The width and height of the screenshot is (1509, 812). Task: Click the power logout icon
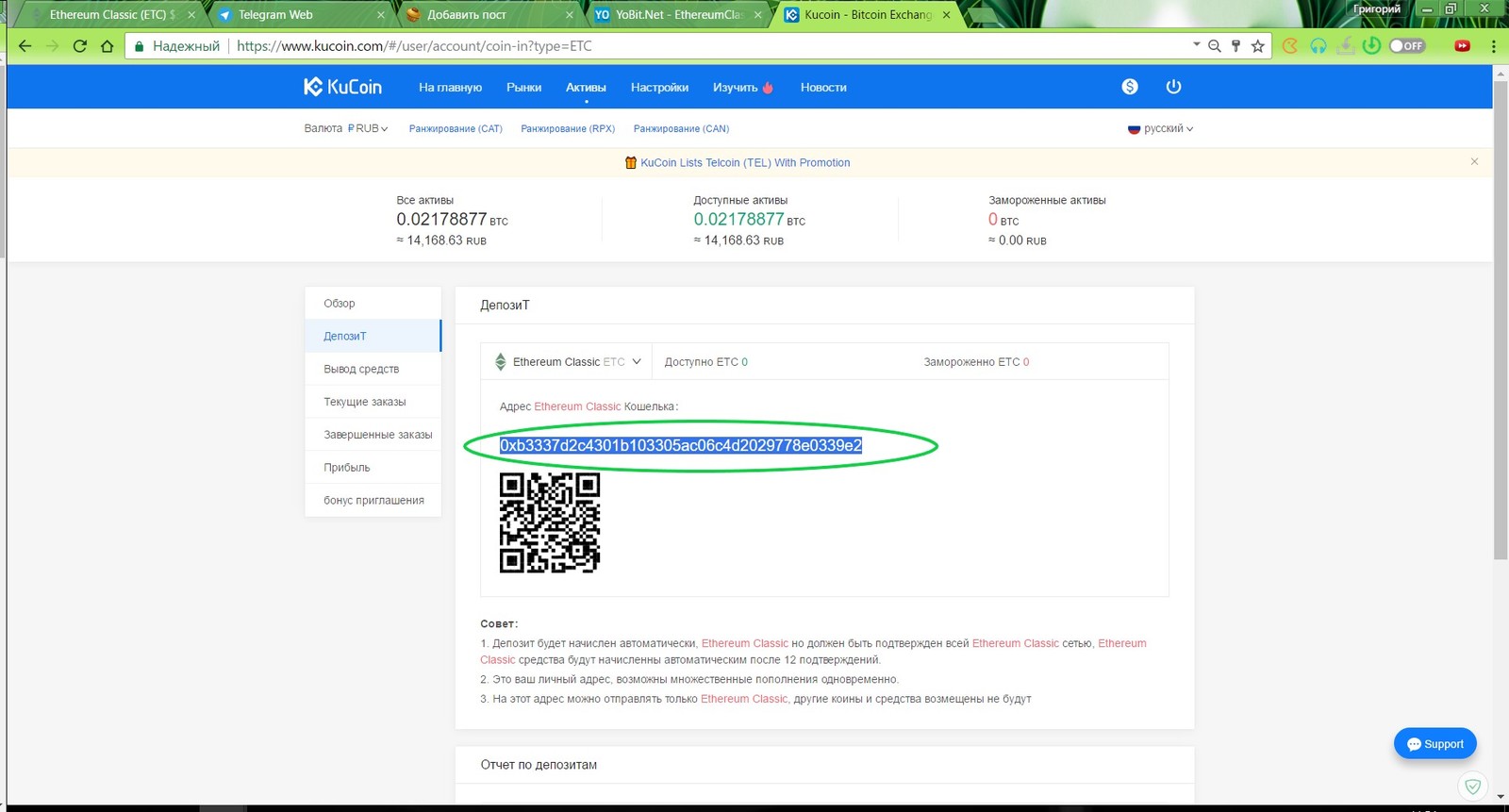pyautogui.click(x=1173, y=87)
